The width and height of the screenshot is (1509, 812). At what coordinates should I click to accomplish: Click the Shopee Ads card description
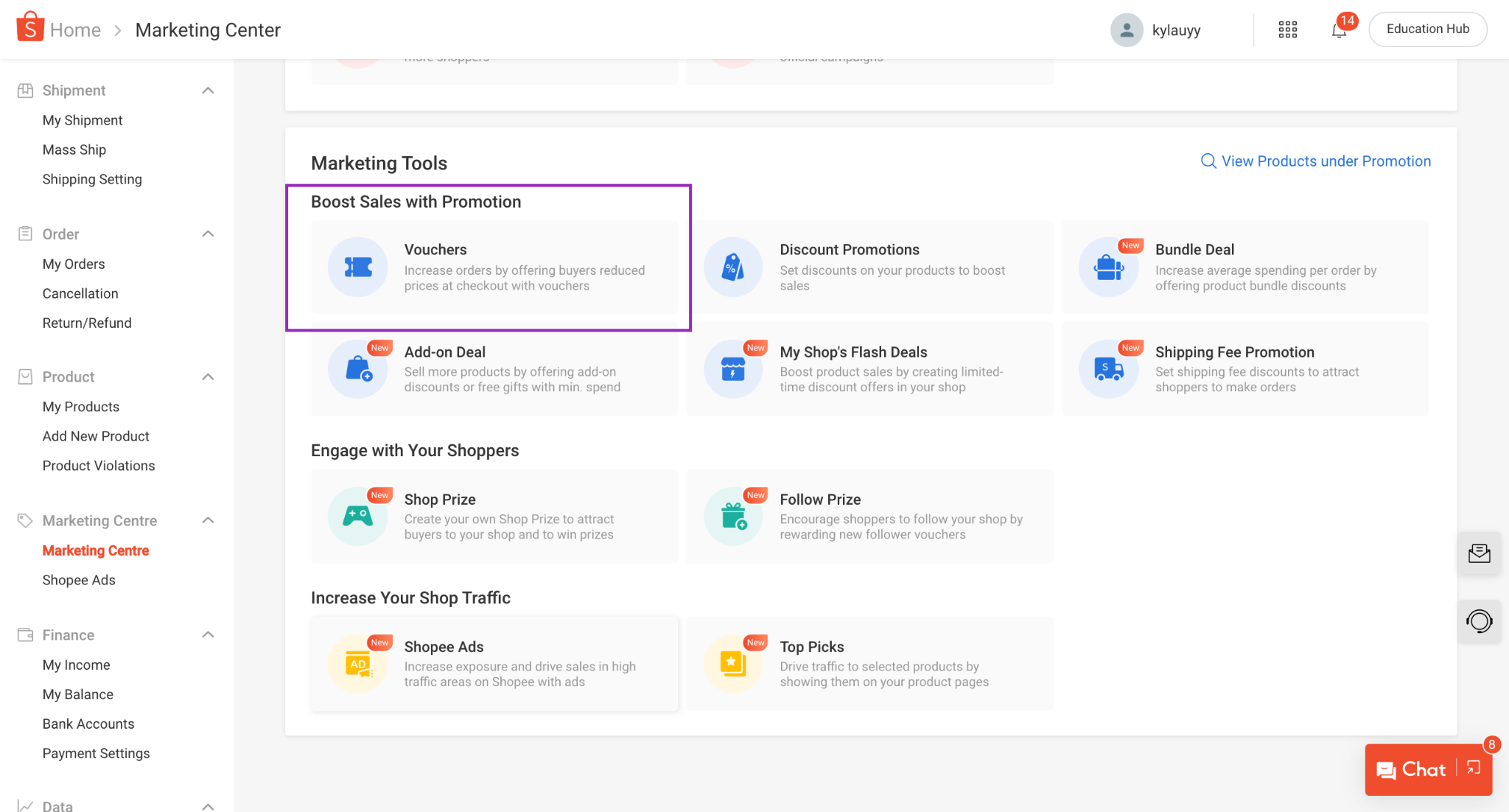519,674
